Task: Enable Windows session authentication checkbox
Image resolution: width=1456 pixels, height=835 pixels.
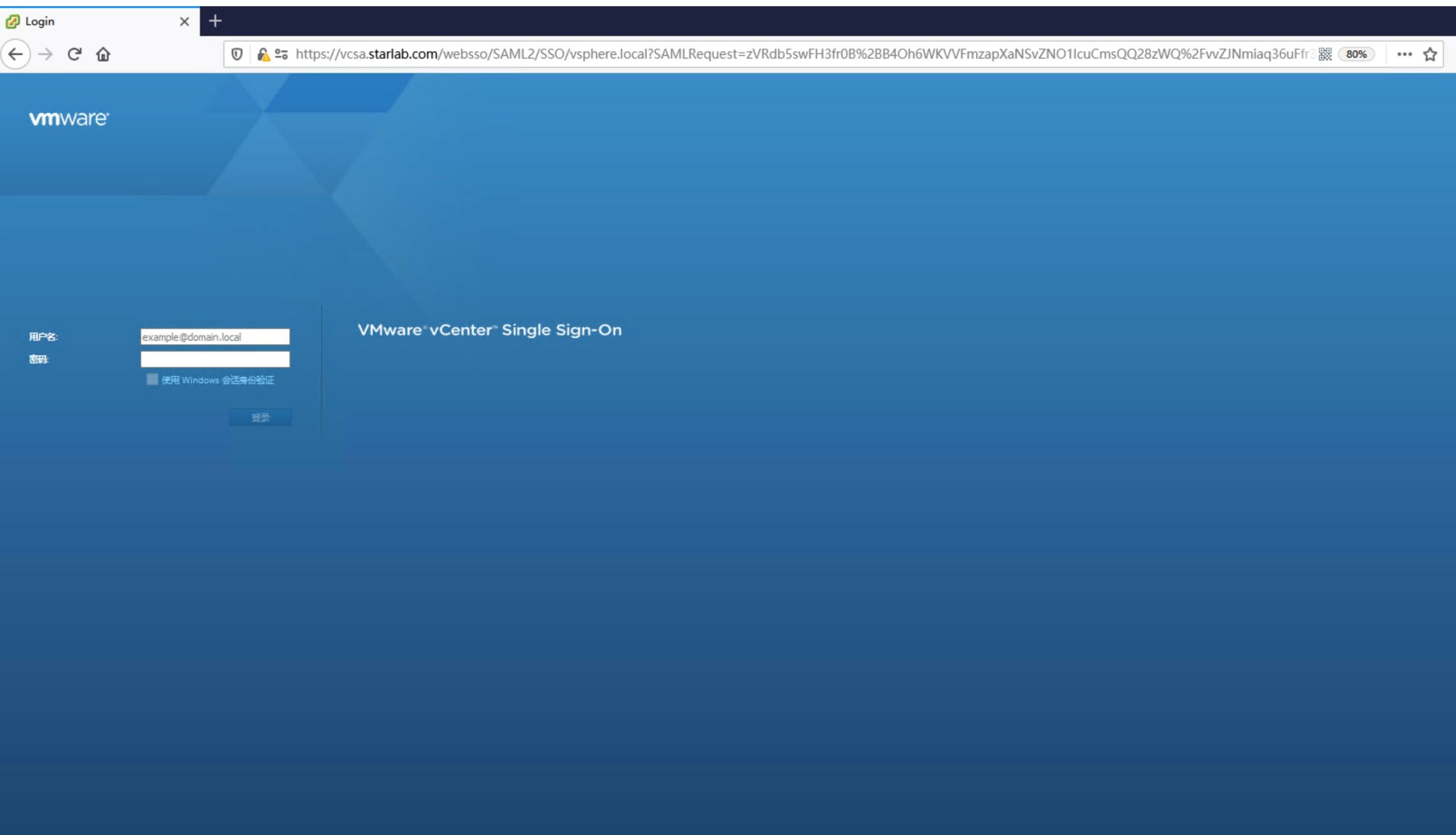Action: pyautogui.click(x=152, y=379)
